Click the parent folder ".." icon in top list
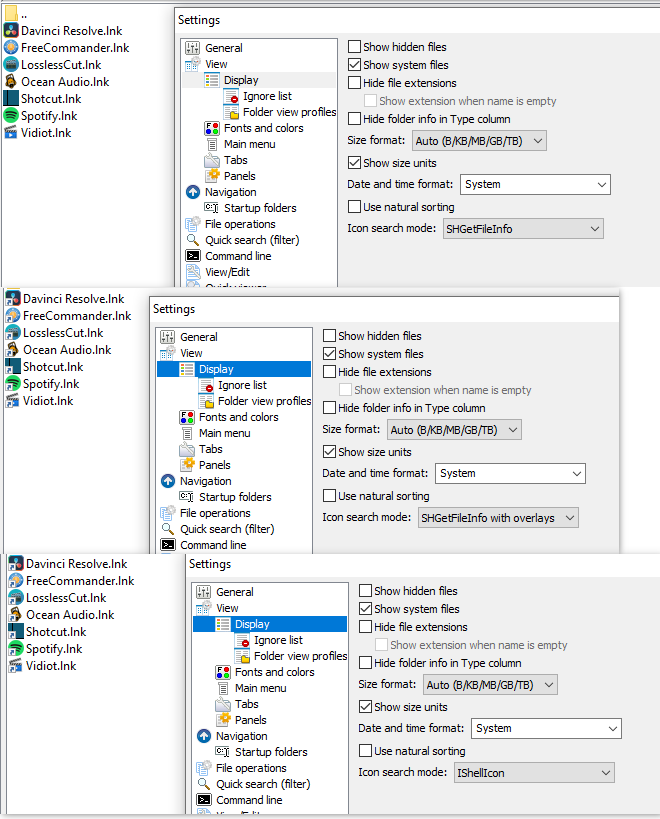660x819 pixels. [11, 13]
